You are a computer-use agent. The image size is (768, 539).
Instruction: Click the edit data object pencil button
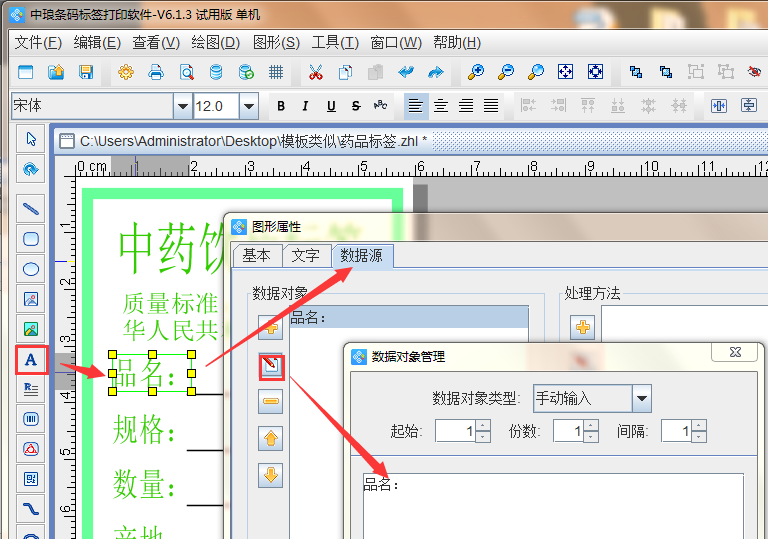pos(271,366)
